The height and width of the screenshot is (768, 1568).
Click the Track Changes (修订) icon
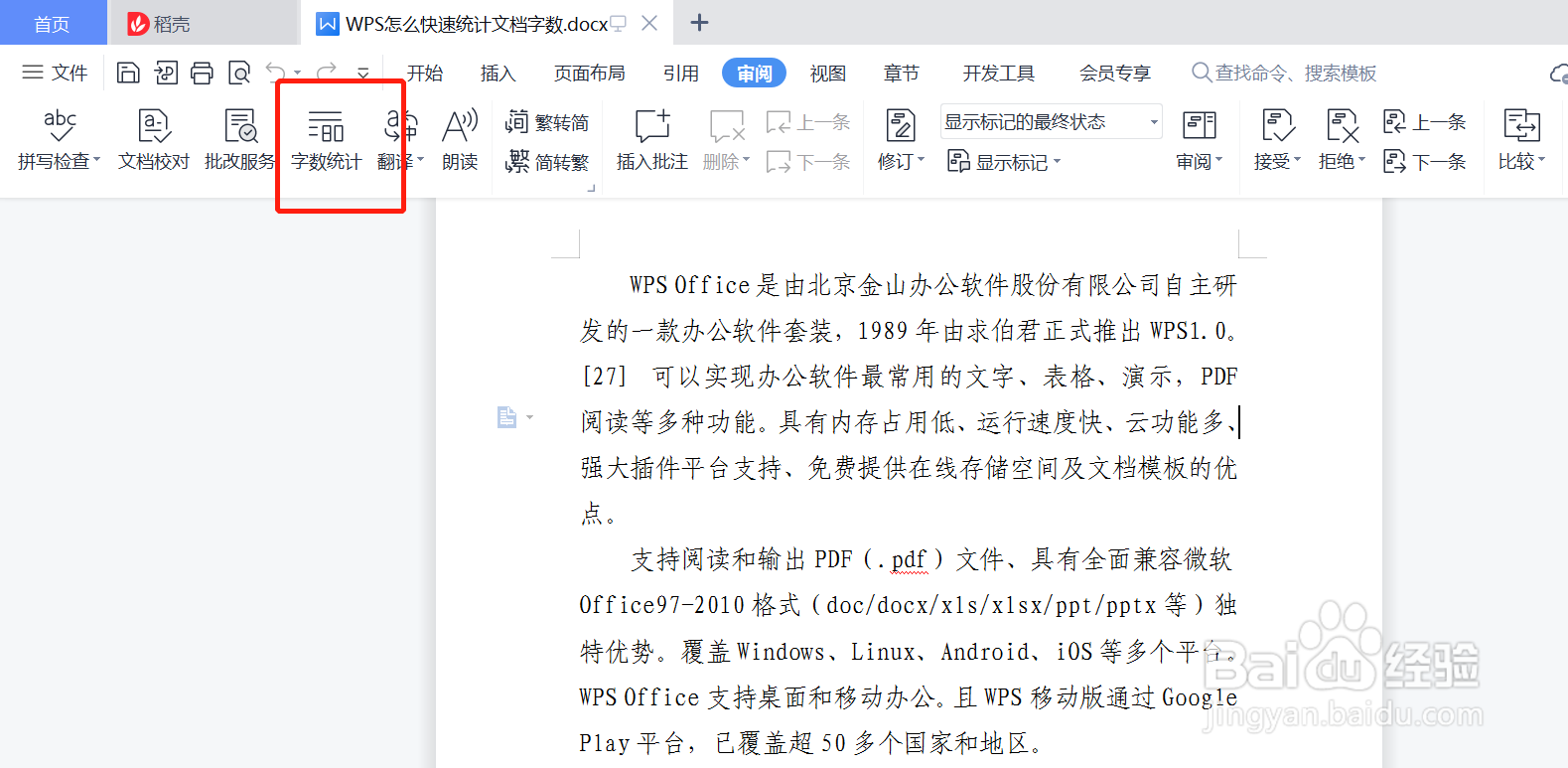point(901,126)
